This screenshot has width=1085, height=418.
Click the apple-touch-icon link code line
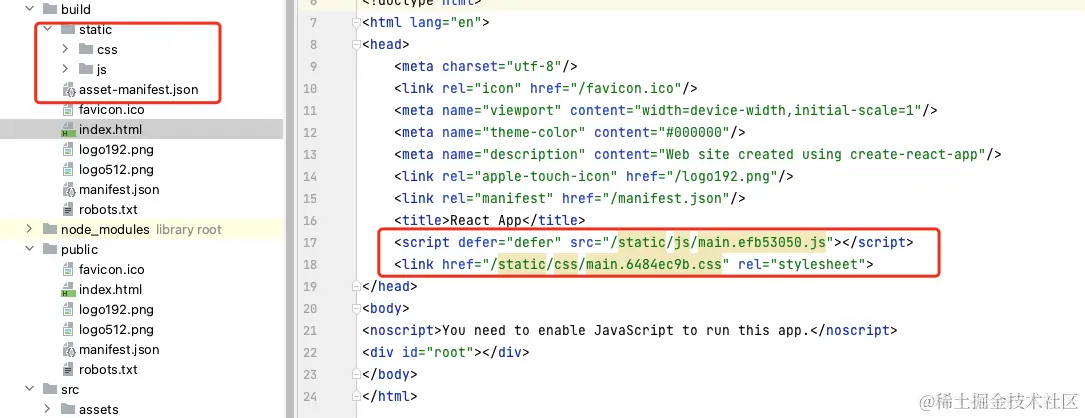click(594, 176)
